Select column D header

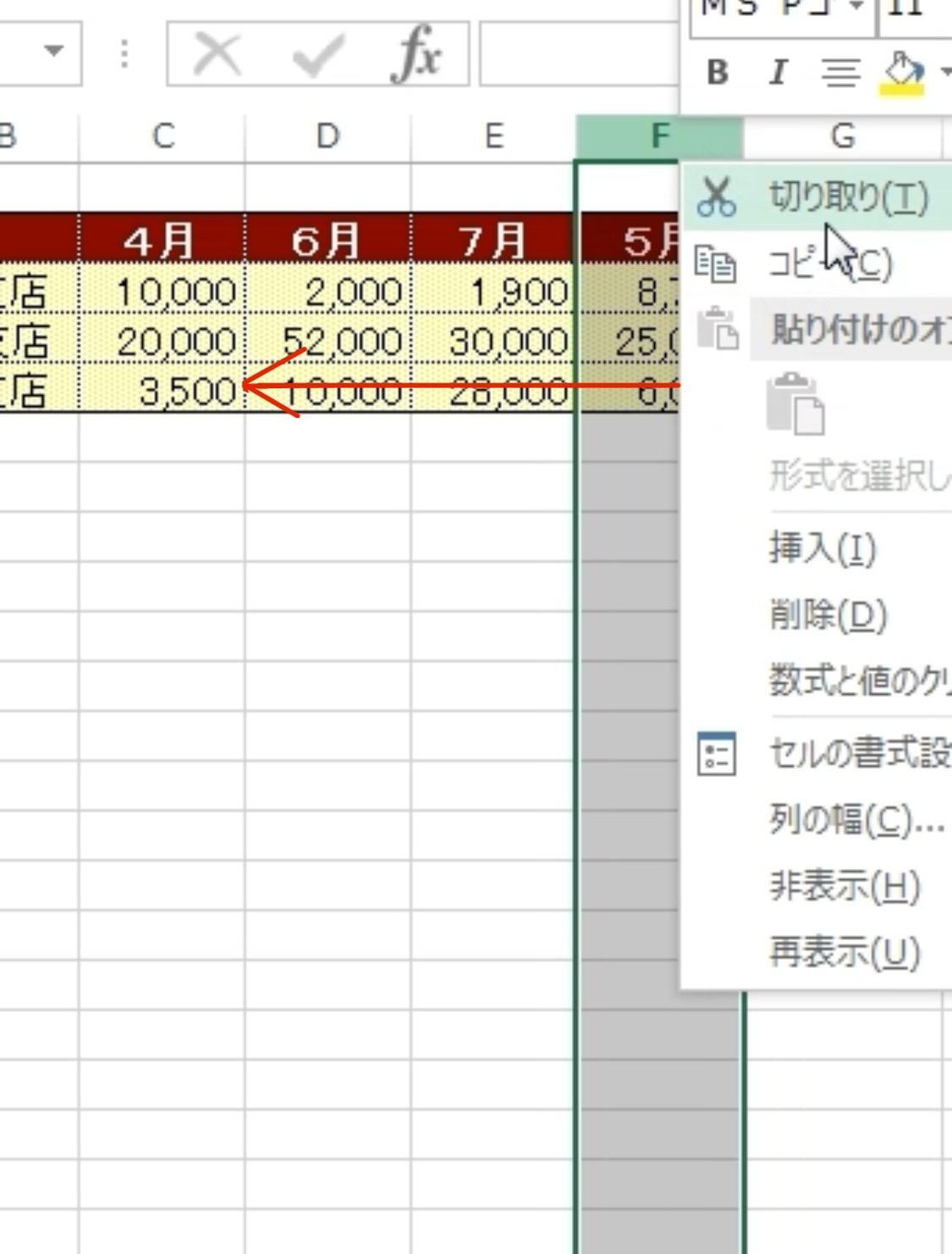(x=327, y=136)
